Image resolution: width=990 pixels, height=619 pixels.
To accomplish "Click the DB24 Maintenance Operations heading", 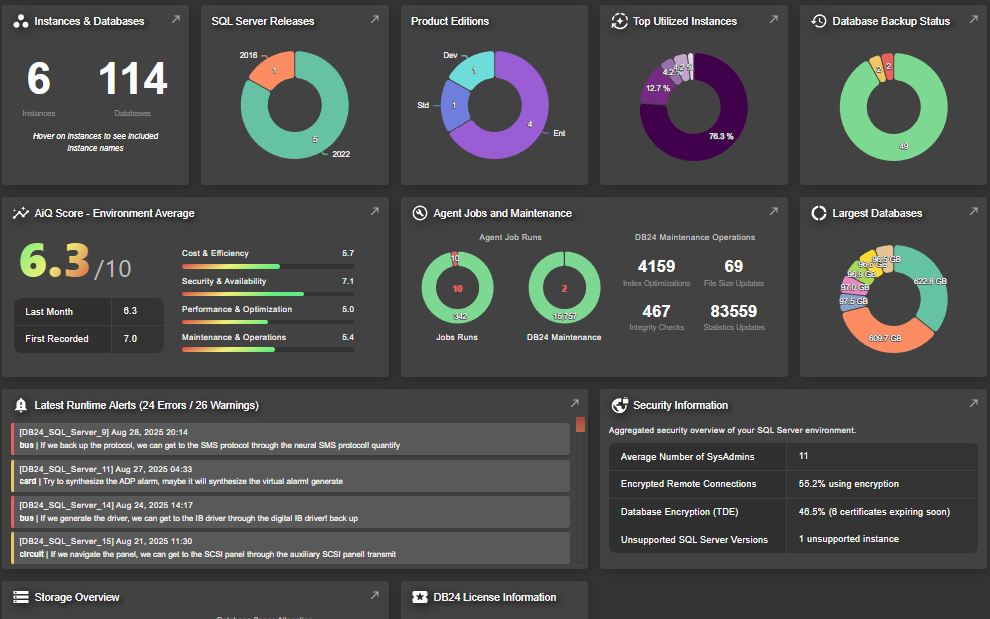I will click(x=695, y=237).
